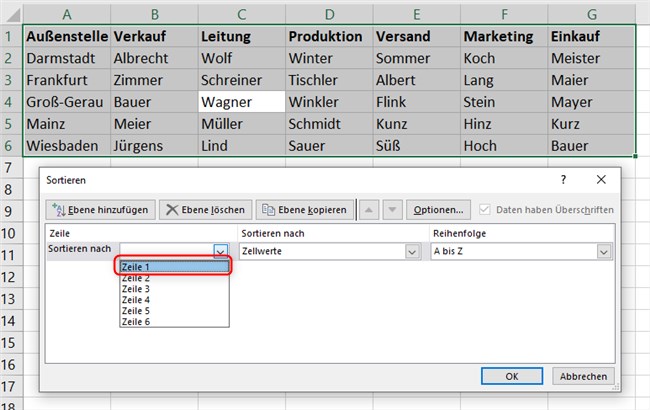Image resolution: width=650 pixels, height=410 pixels.
Task: Select column A header
Action: [67, 15]
